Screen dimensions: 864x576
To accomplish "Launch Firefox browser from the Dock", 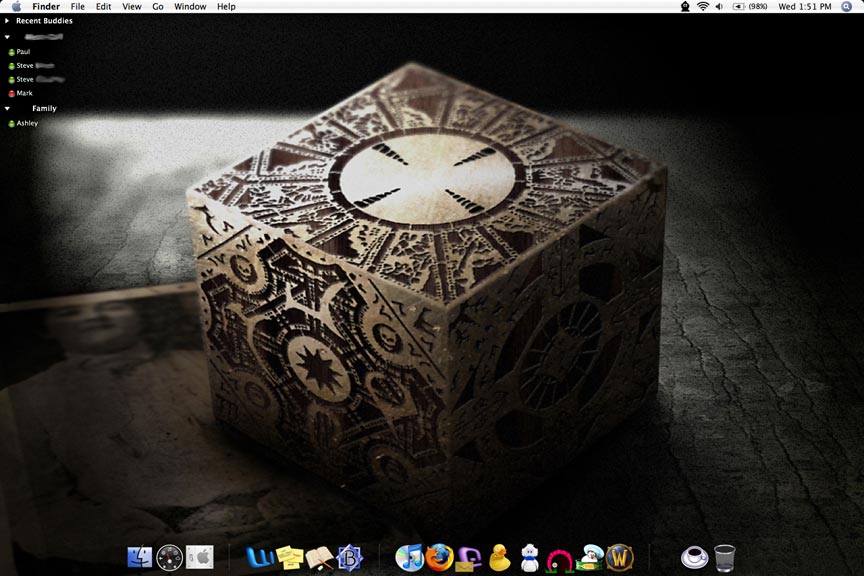I will (x=439, y=557).
